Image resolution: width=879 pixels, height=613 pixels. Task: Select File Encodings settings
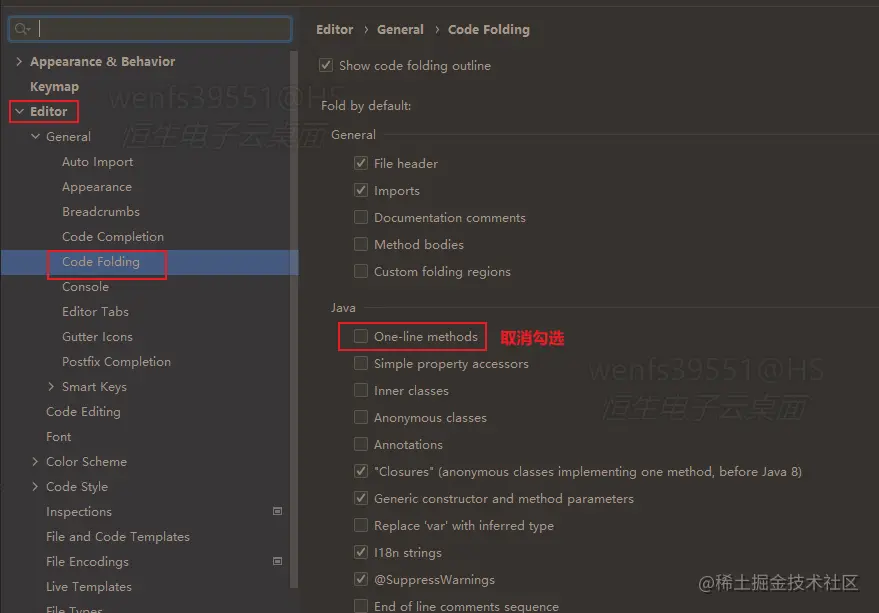[87, 561]
